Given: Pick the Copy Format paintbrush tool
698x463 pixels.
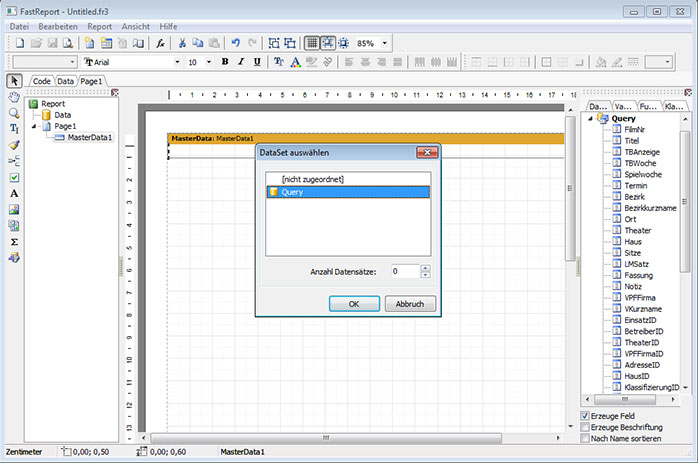Looking at the screenshot, I should (x=14, y=145).
